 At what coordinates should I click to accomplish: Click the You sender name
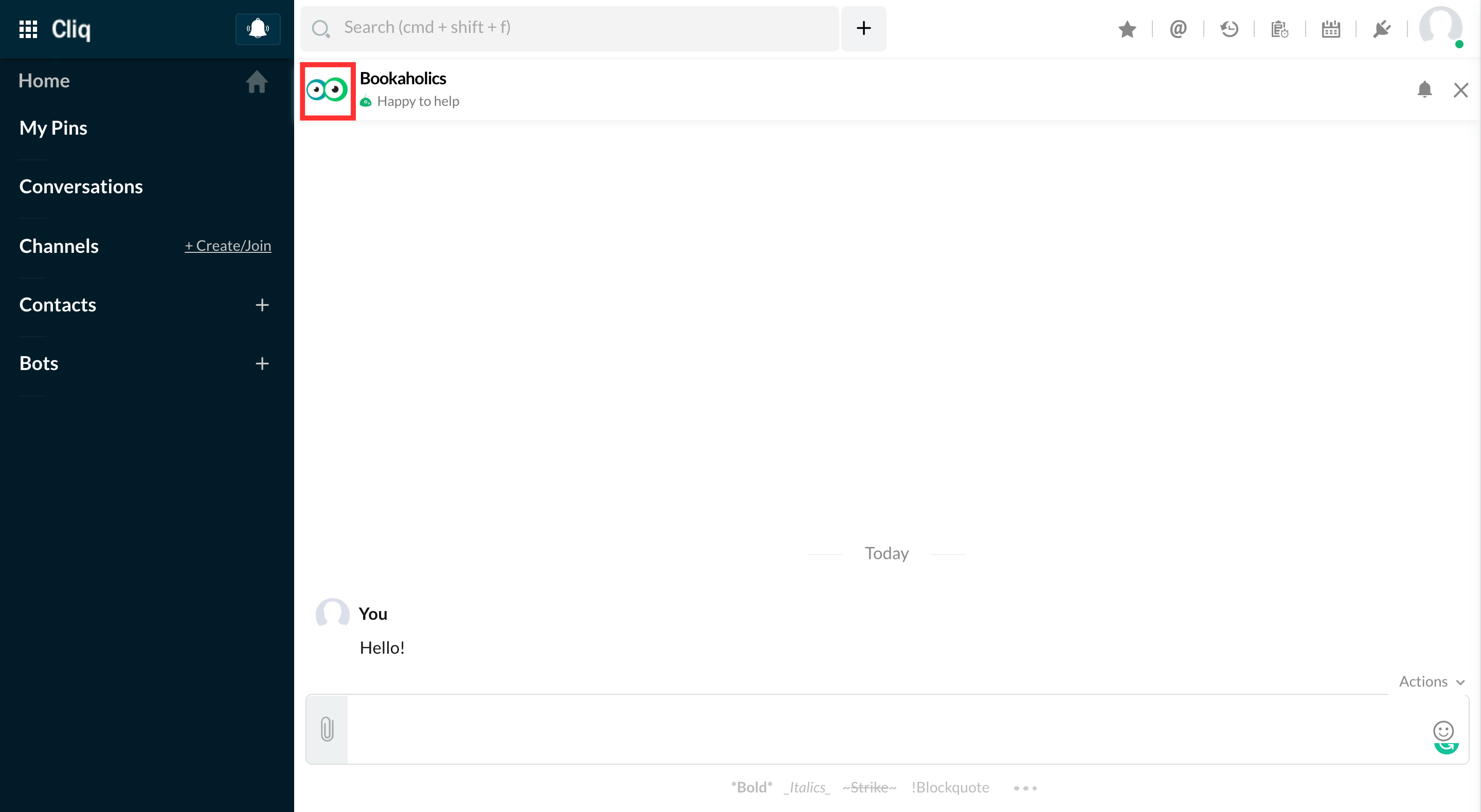(x=373, y=614)
